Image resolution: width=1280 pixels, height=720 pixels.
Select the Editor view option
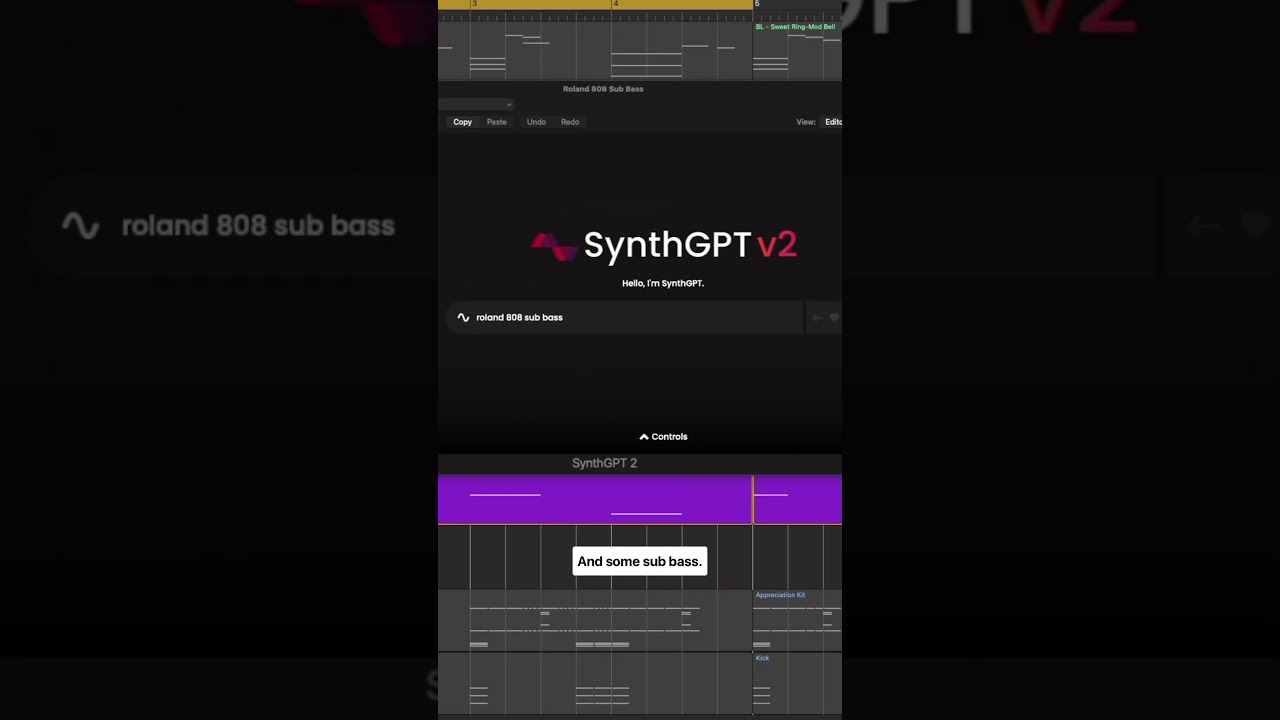click(832, 122)
